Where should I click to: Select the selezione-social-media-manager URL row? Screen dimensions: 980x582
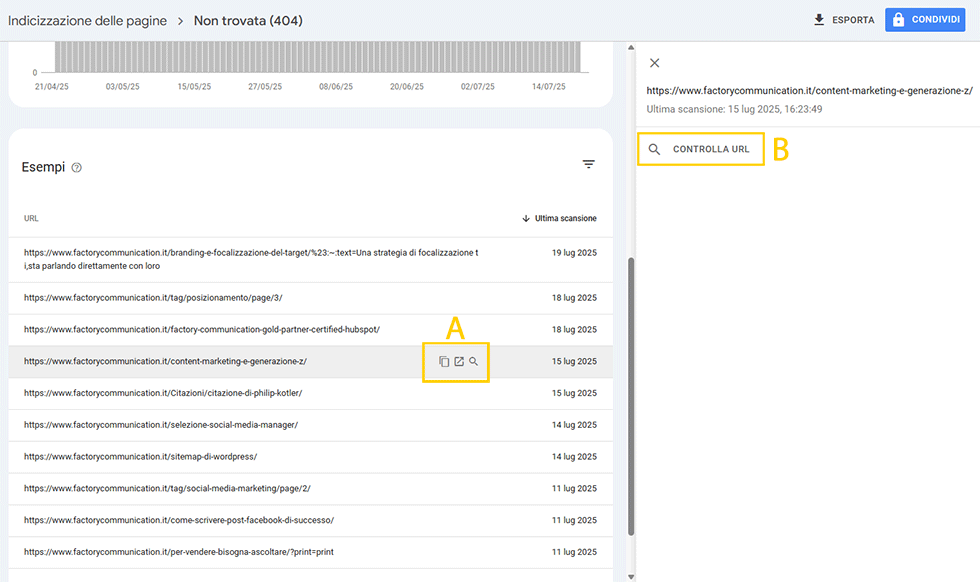pos(311,425)
